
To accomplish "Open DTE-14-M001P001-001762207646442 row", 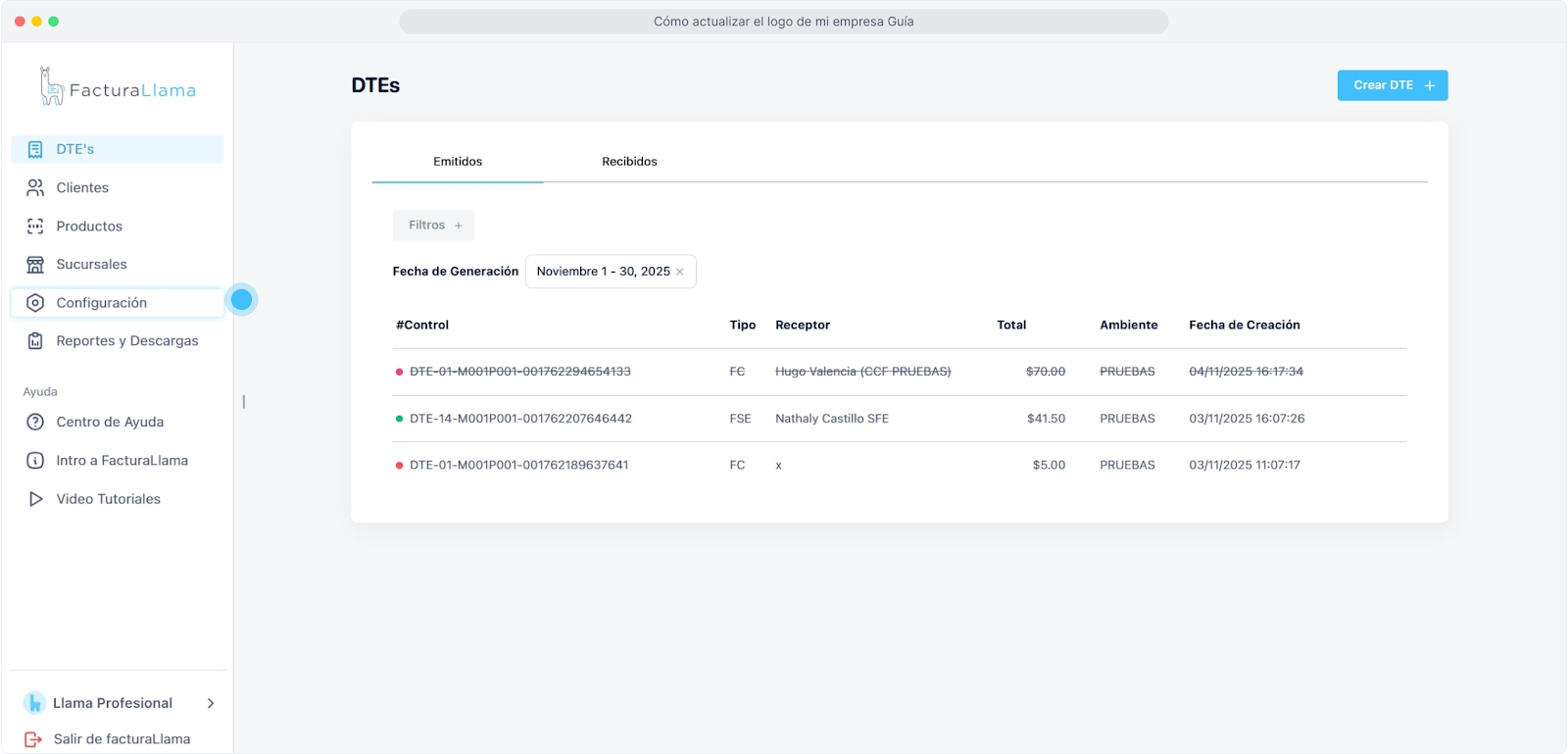I will 520,419.
